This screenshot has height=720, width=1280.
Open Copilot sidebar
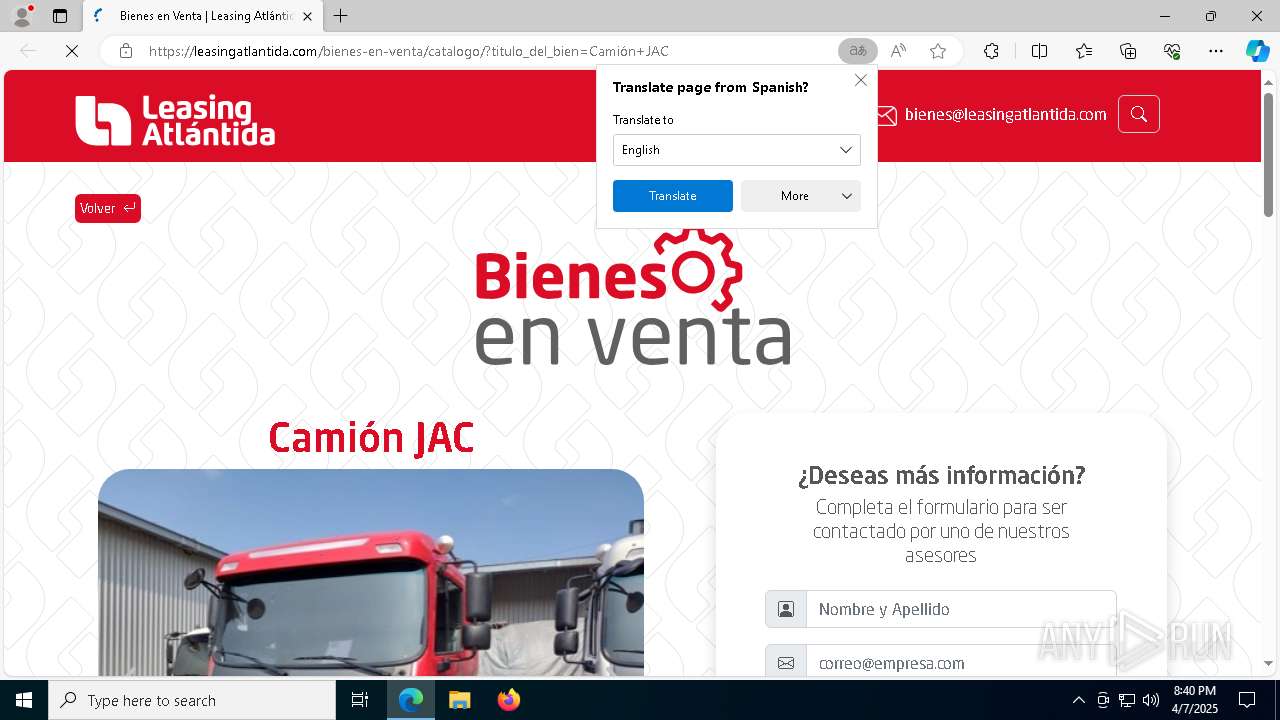pos(1257,51)
